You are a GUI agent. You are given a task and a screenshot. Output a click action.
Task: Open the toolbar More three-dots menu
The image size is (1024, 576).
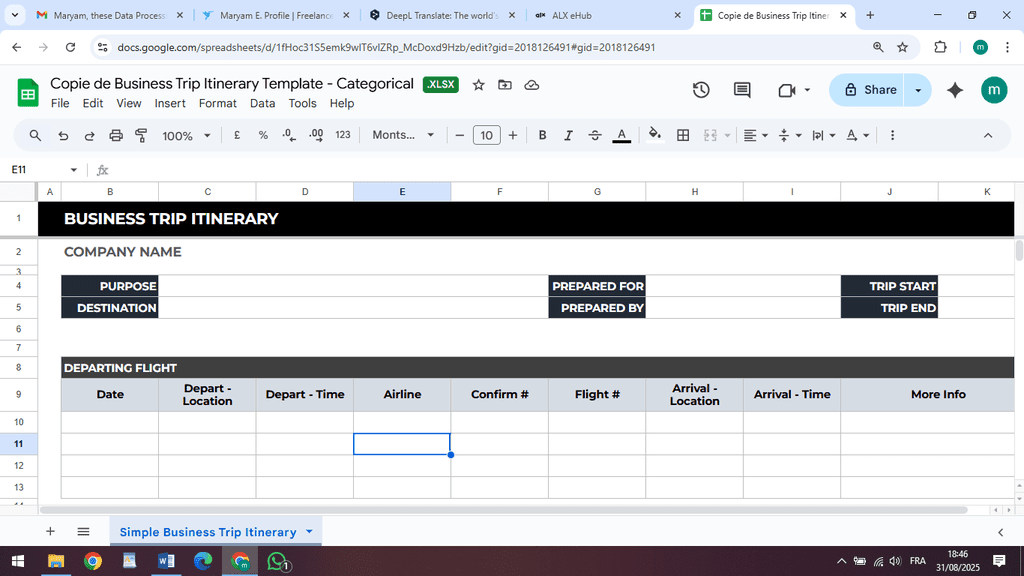pyautogui.click(x=892, y=135)
